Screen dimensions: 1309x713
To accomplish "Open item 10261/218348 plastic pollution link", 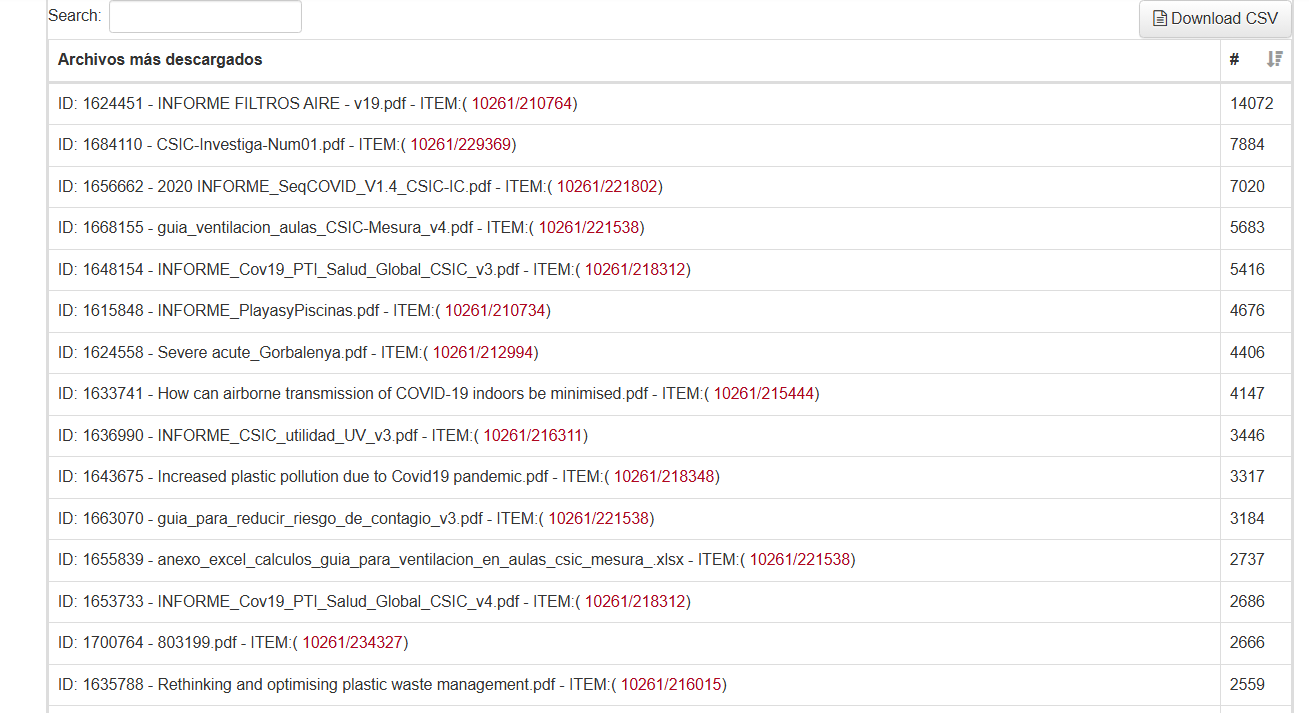I will tap(663, 477).
